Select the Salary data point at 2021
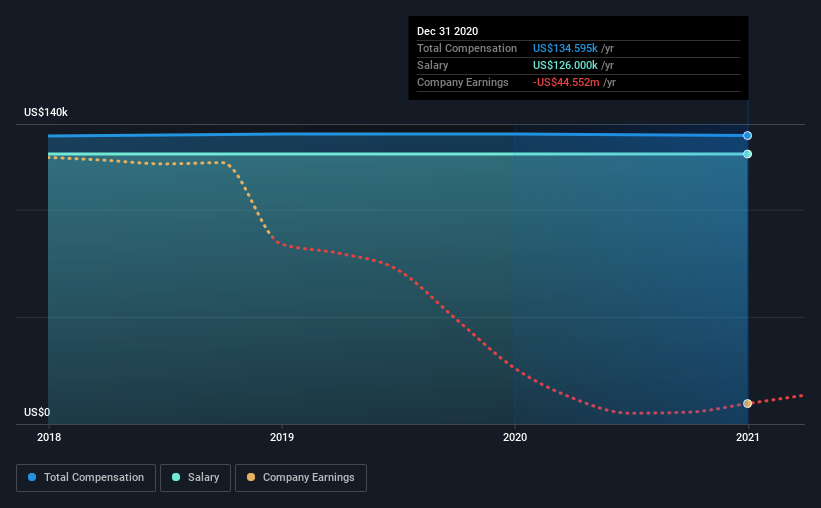Screen dimensions: 821x508 pos(748,154)
